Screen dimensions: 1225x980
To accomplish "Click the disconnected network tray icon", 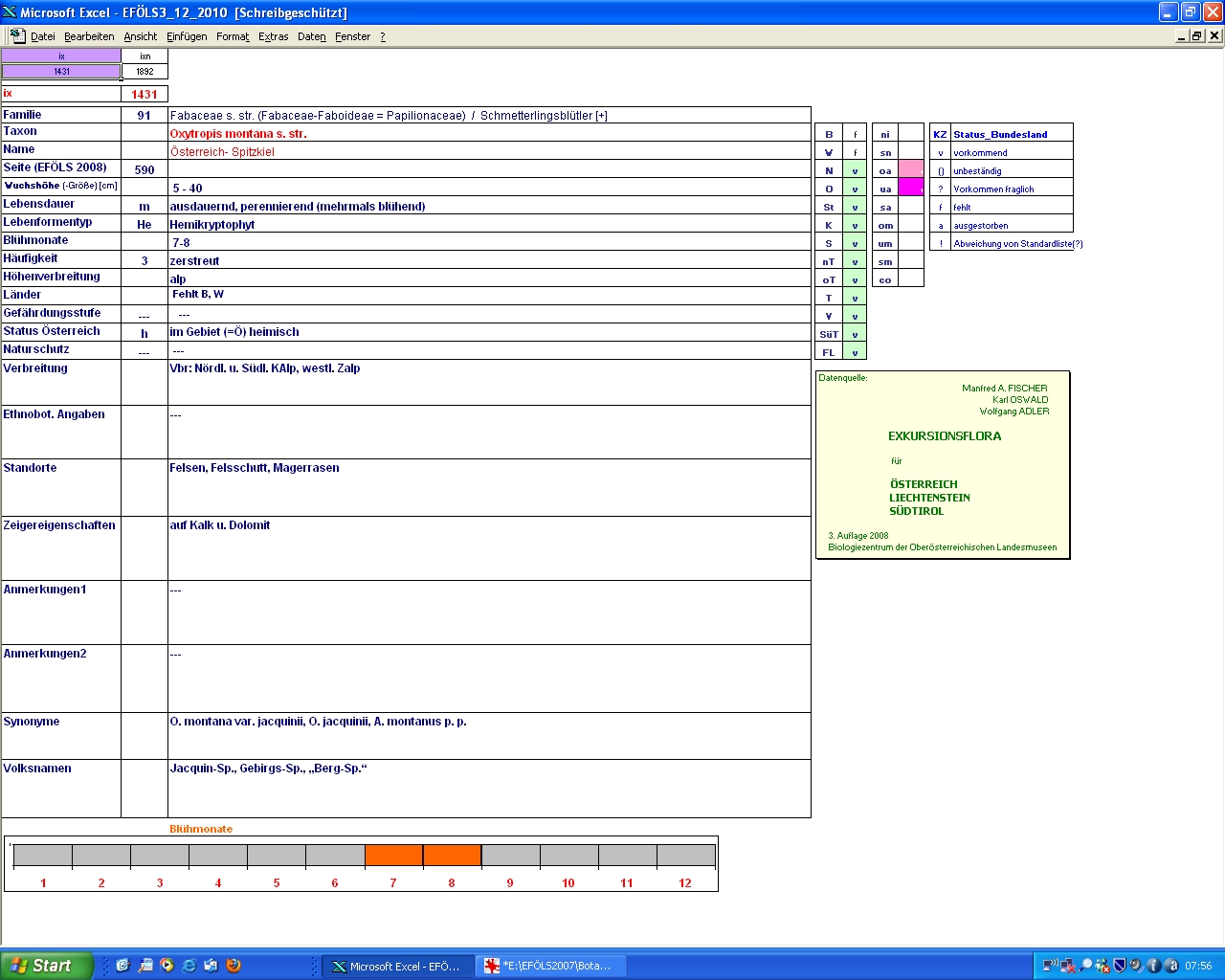I will pos(1067,966).
